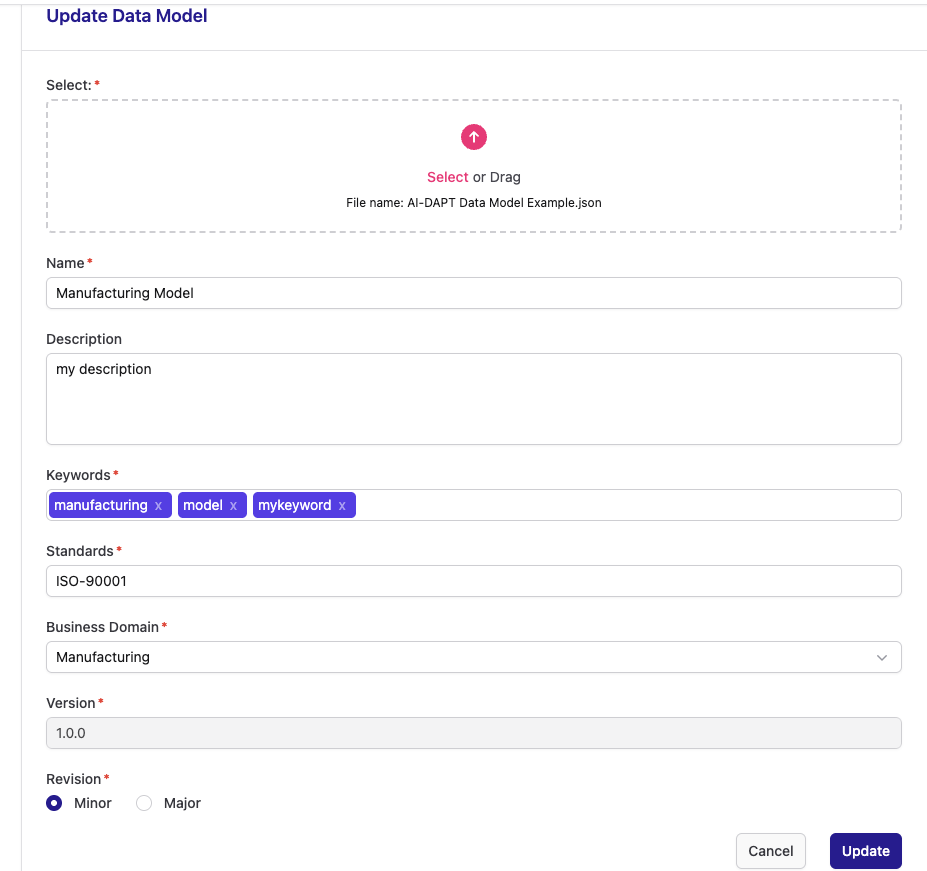Click the Cancel button
Viewport: 927px width, 871px height.
tap(770, 851)
